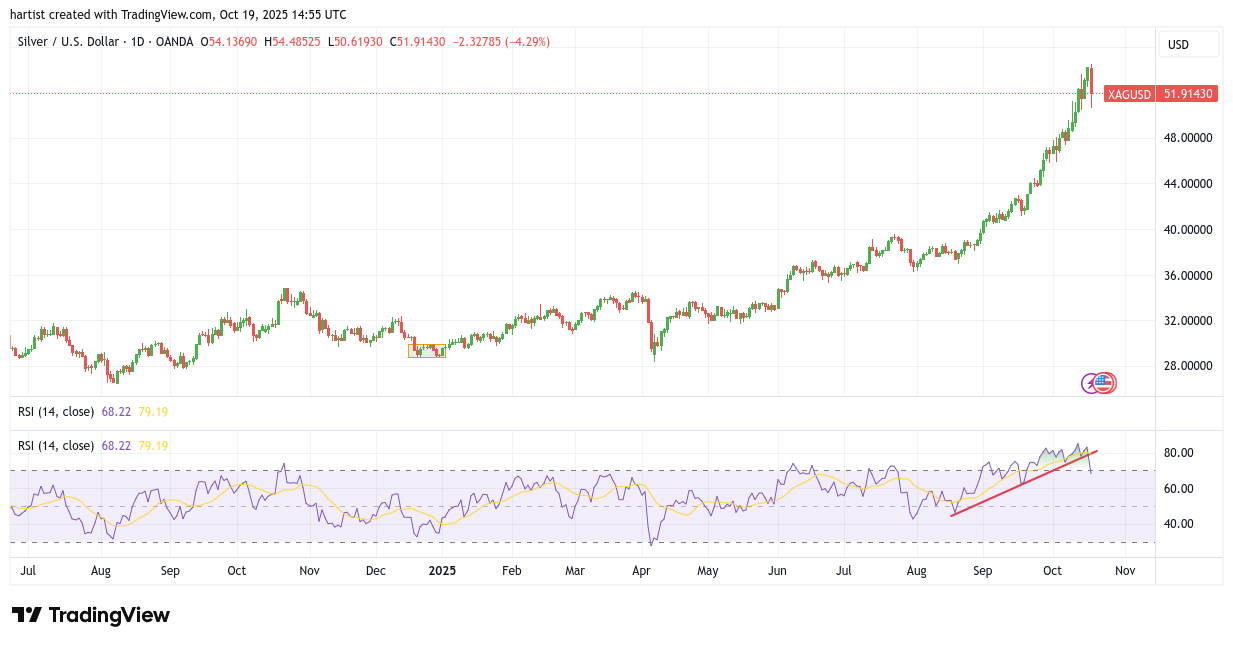Click the 2025 label on the time axis

coord(442,571)
